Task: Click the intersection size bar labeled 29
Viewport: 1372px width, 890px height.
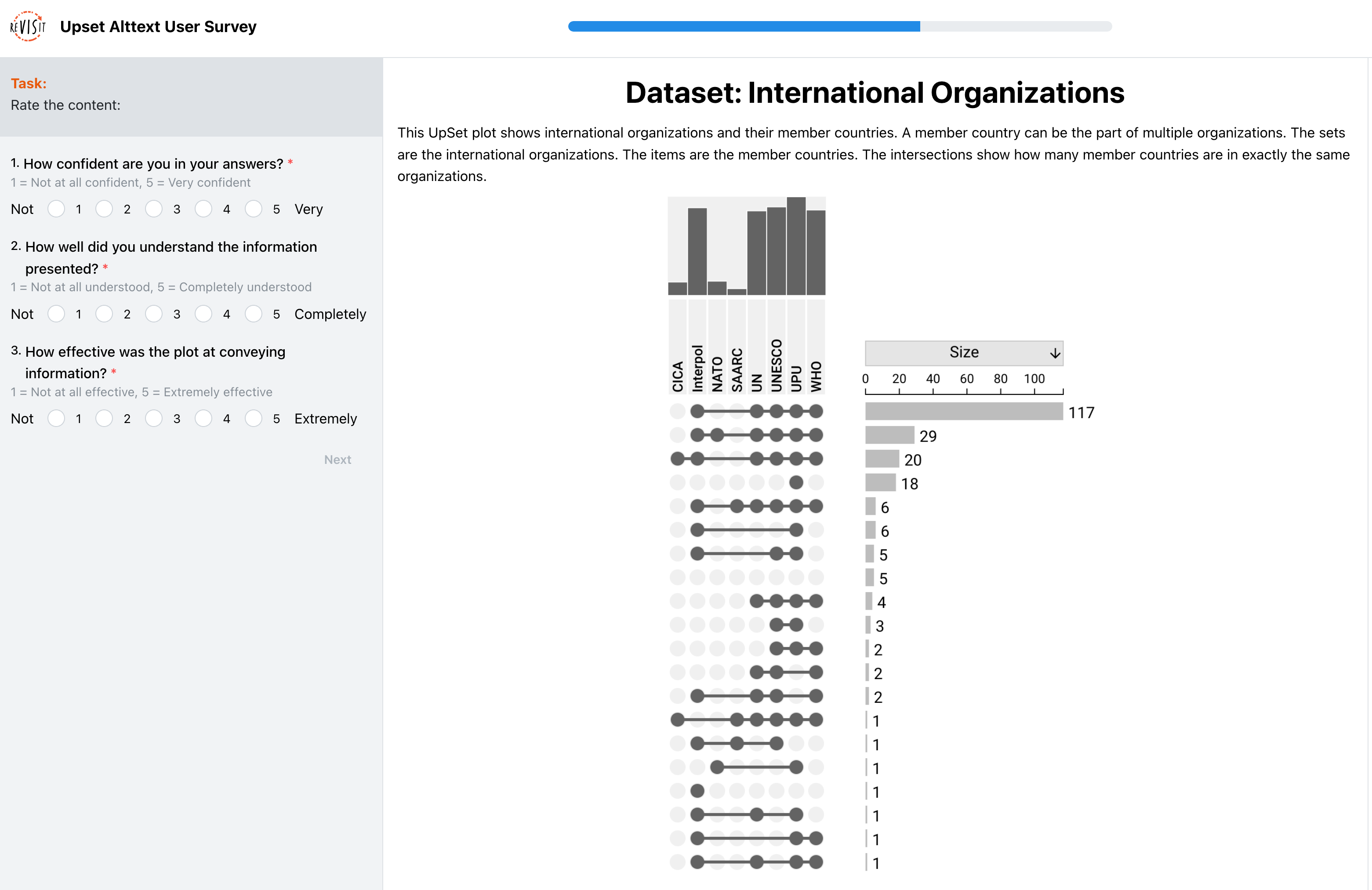Action: (889, 434)
